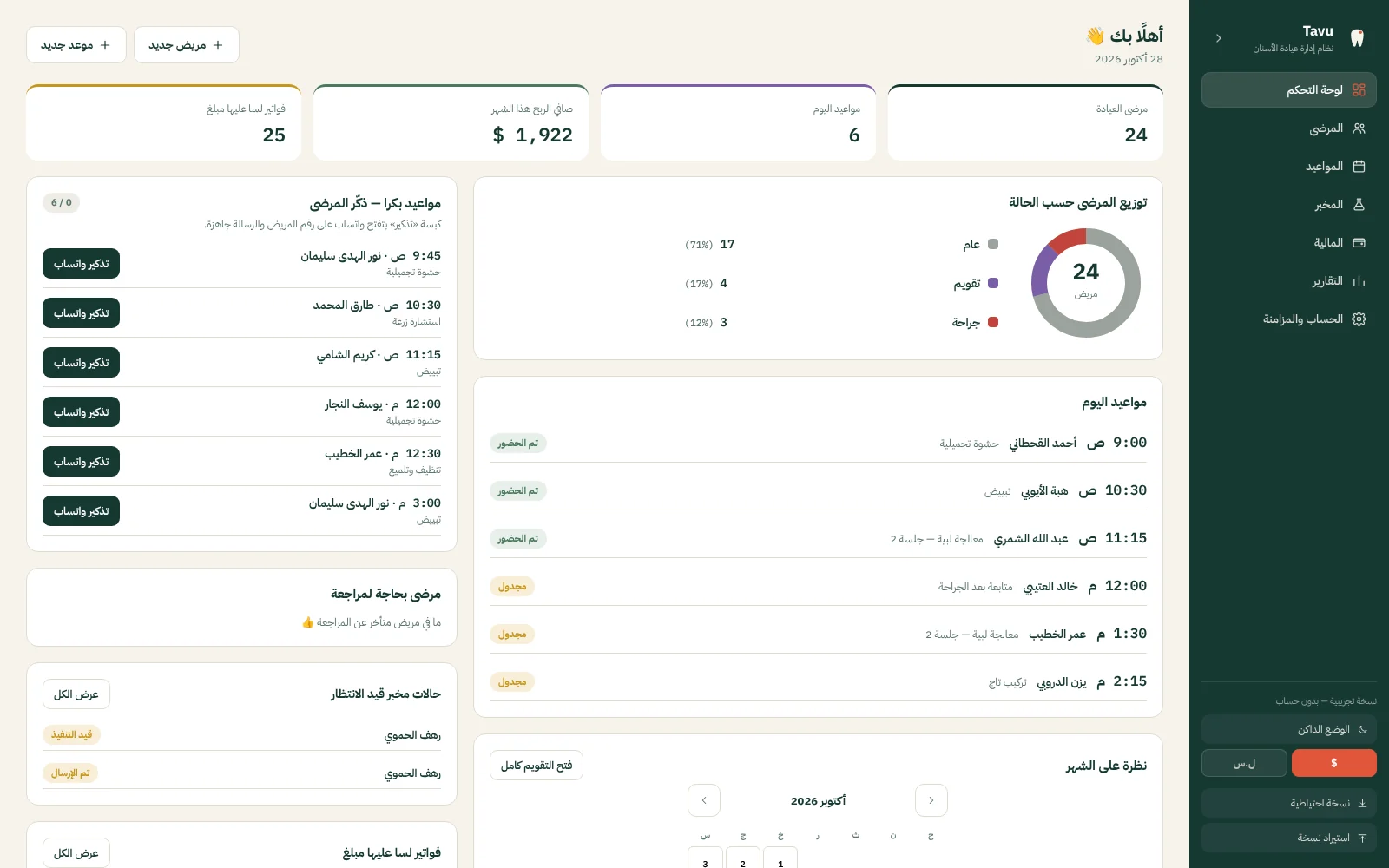1389x868 pixels.
Task: Click قيد التنفيذ status badge for رهف الحموي
Action: 71,734
